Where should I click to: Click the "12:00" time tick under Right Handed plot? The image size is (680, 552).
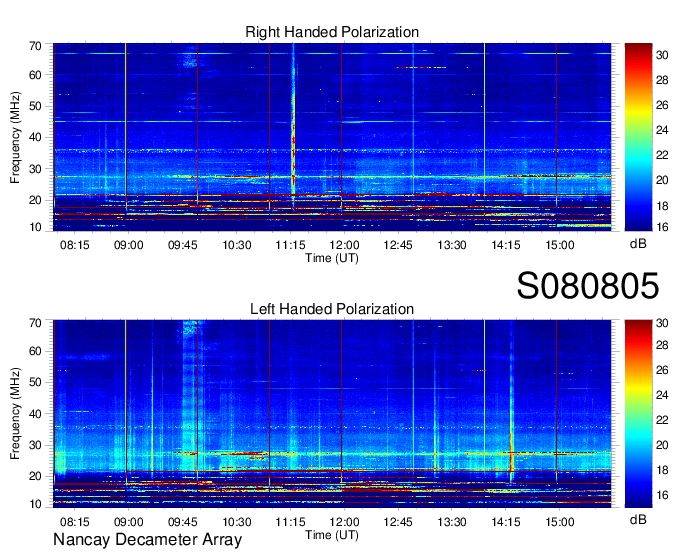coord(344,245)
